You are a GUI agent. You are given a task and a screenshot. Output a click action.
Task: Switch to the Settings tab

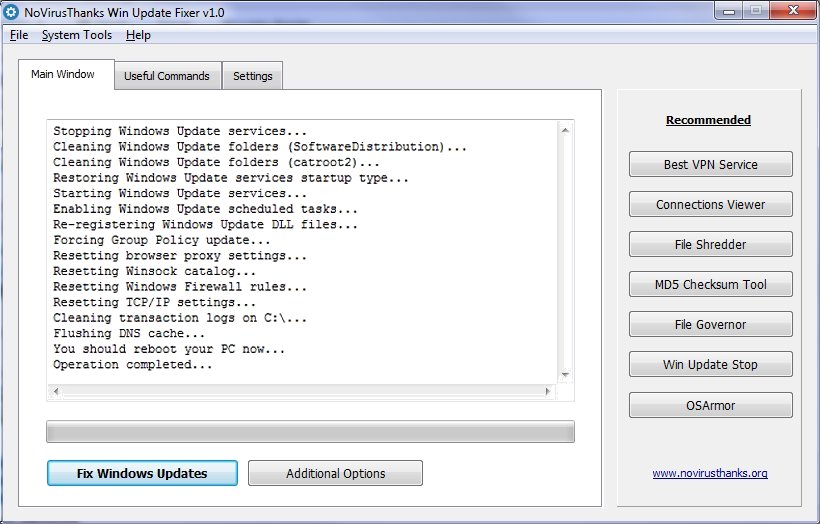253,76
